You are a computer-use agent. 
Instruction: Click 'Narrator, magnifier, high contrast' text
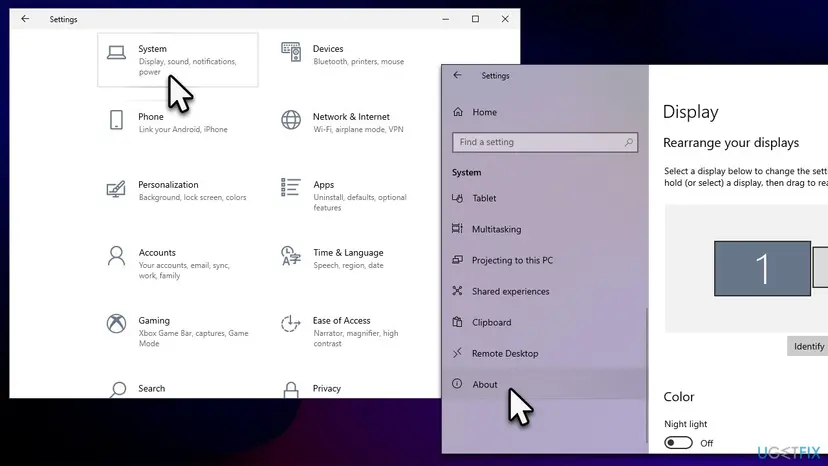[355, 338]
